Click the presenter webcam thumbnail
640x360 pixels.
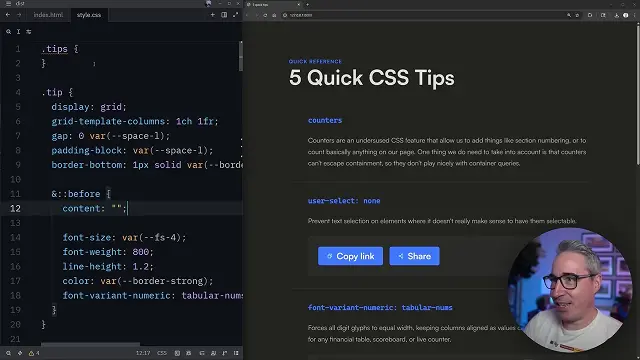(570, 289)
